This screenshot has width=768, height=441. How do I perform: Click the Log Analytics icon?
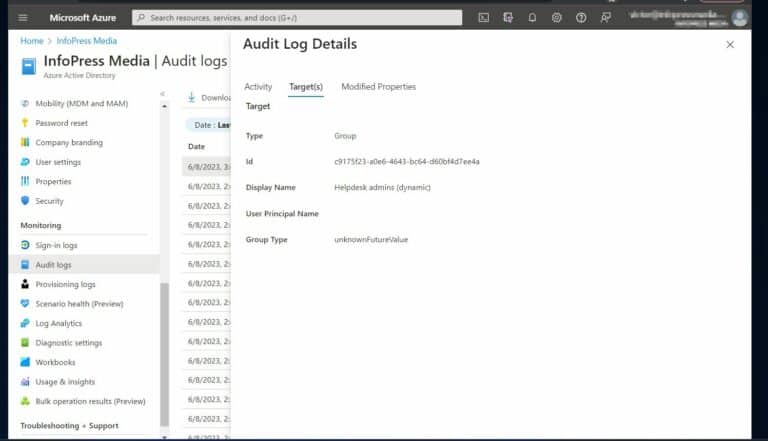click(x=25, y=323)
